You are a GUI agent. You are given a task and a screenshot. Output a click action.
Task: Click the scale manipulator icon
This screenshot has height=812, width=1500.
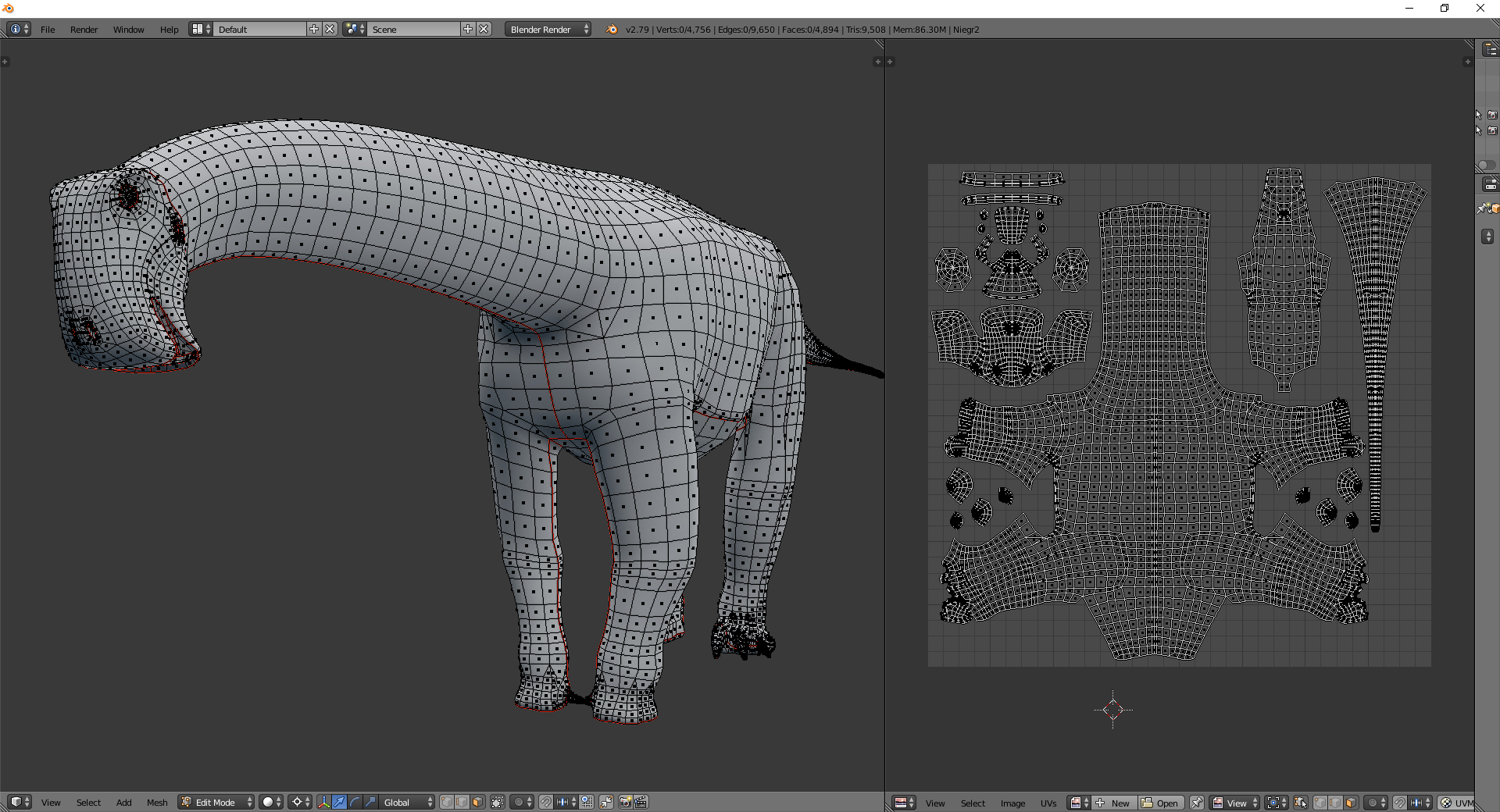click(370, 802)
